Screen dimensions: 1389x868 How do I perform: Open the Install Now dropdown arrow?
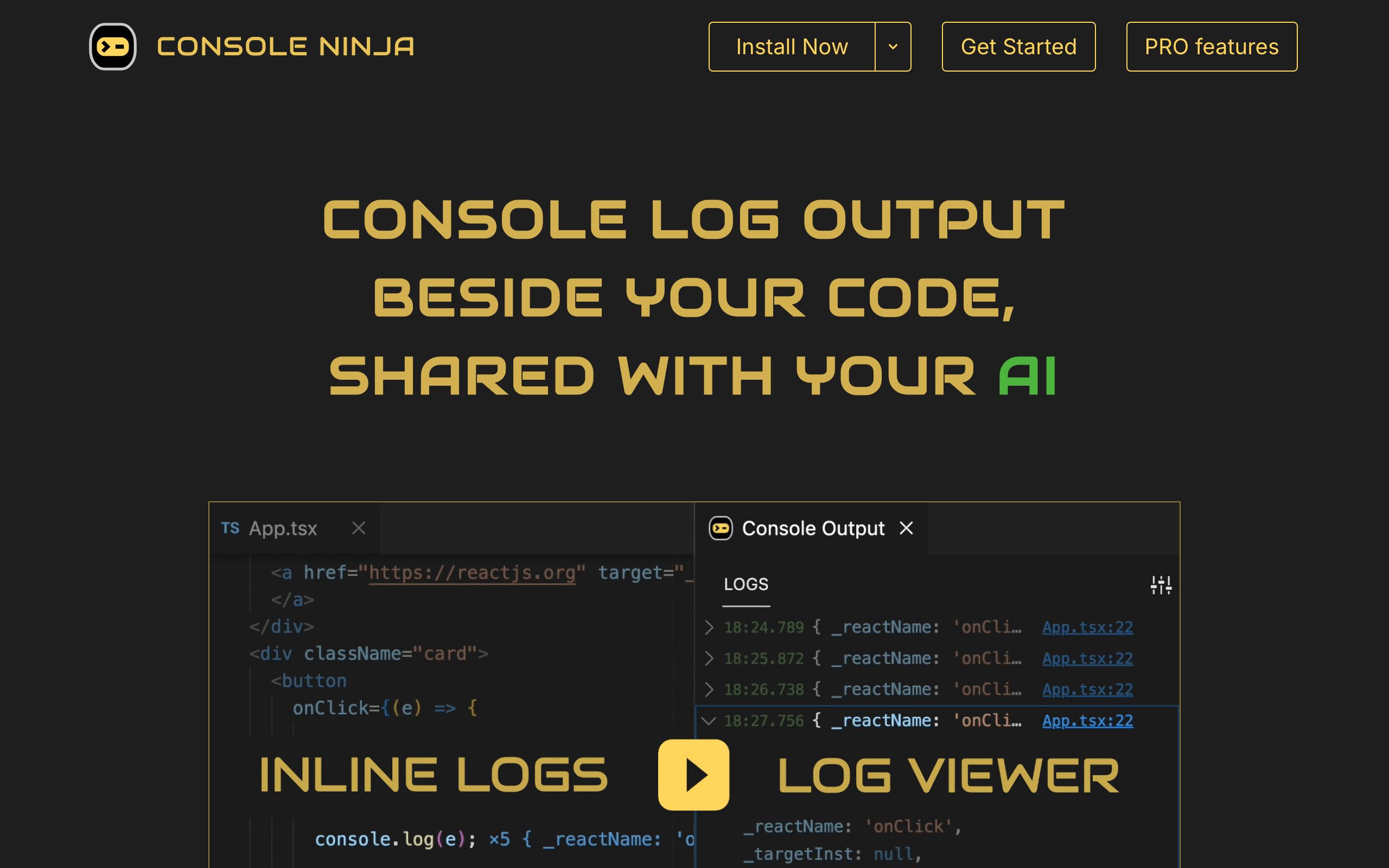tap(893, 47)
